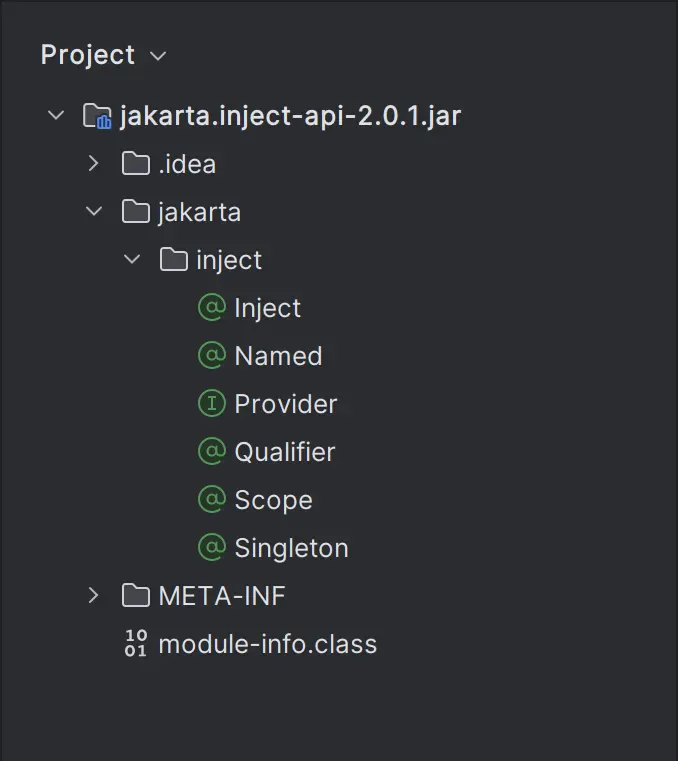
Task: Select the Qualifier annotation name
Action: coord(285,452)
